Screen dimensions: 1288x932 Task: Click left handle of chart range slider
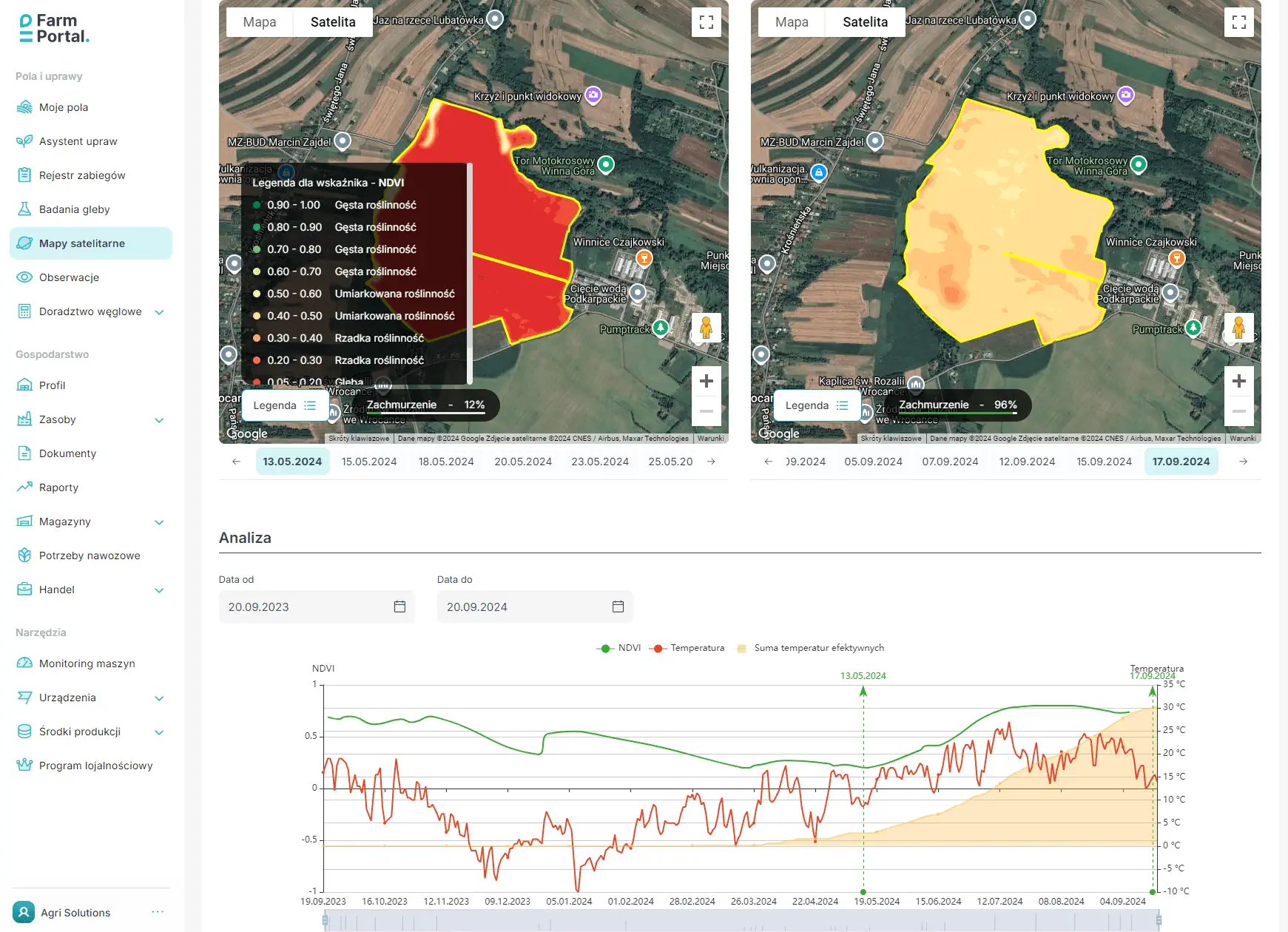click(326, 920)
